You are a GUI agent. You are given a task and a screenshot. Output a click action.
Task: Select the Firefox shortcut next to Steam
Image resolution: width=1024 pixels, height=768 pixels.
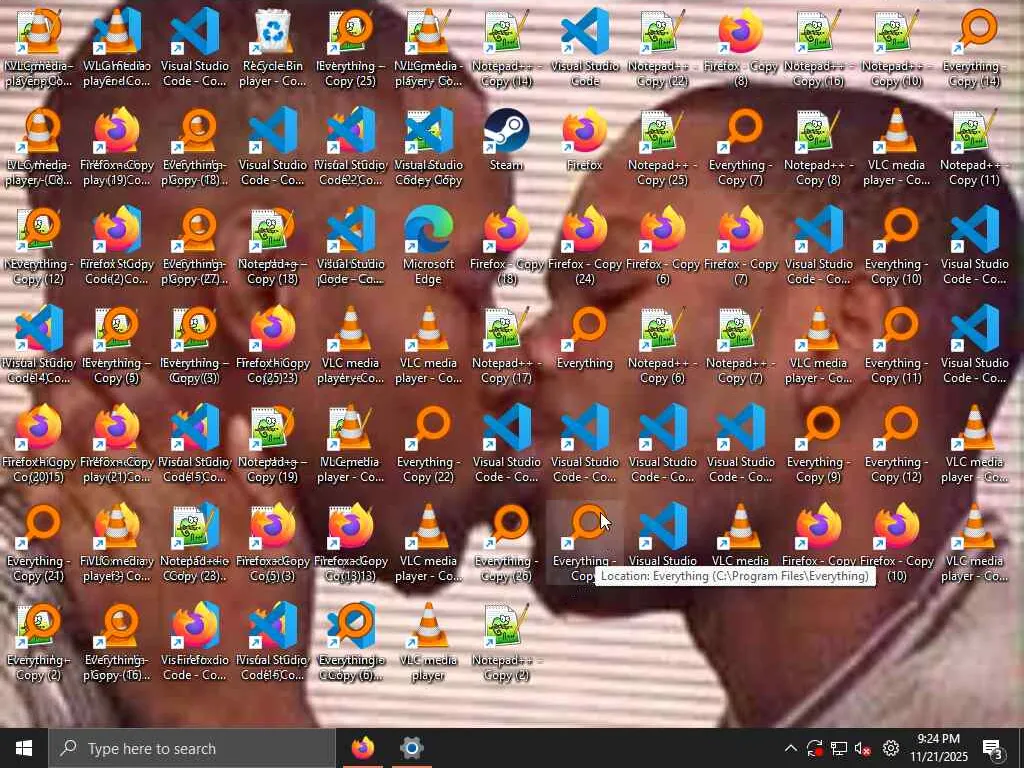tap(584, 140)
